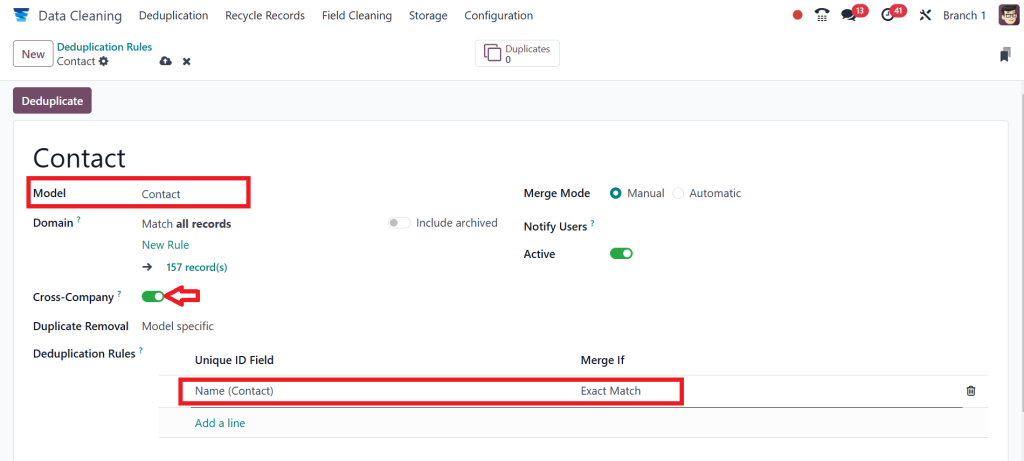Toggle Include archived switch

[x=399, y=223]
